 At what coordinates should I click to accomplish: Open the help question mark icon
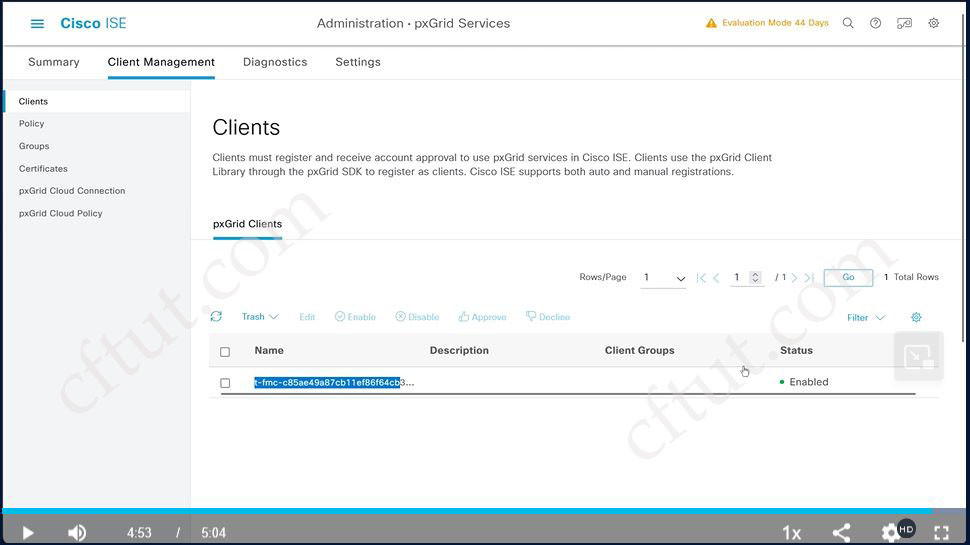tap(876, 23)
